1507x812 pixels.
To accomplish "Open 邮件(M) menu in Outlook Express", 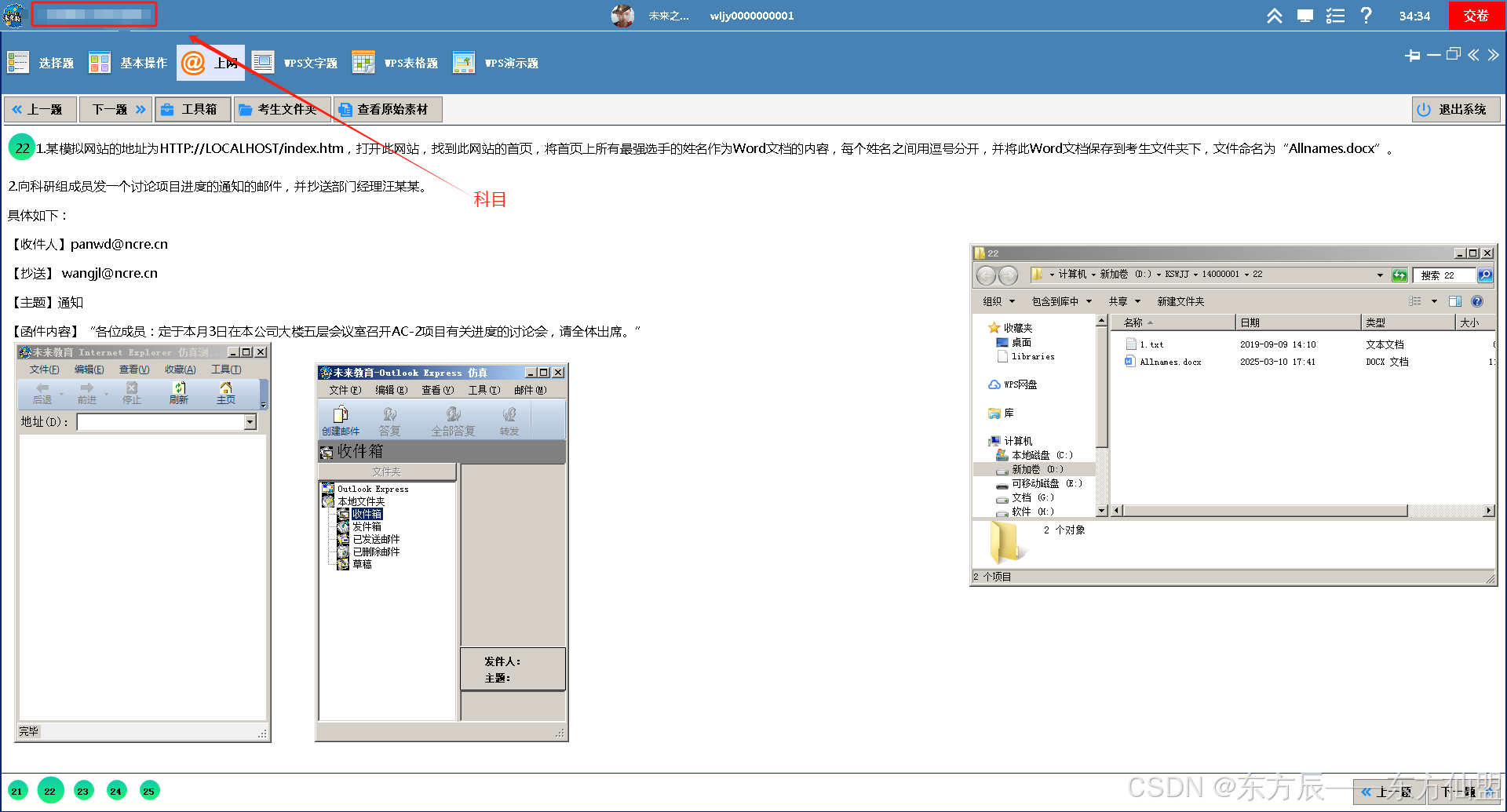I will (x=531, y=390).
